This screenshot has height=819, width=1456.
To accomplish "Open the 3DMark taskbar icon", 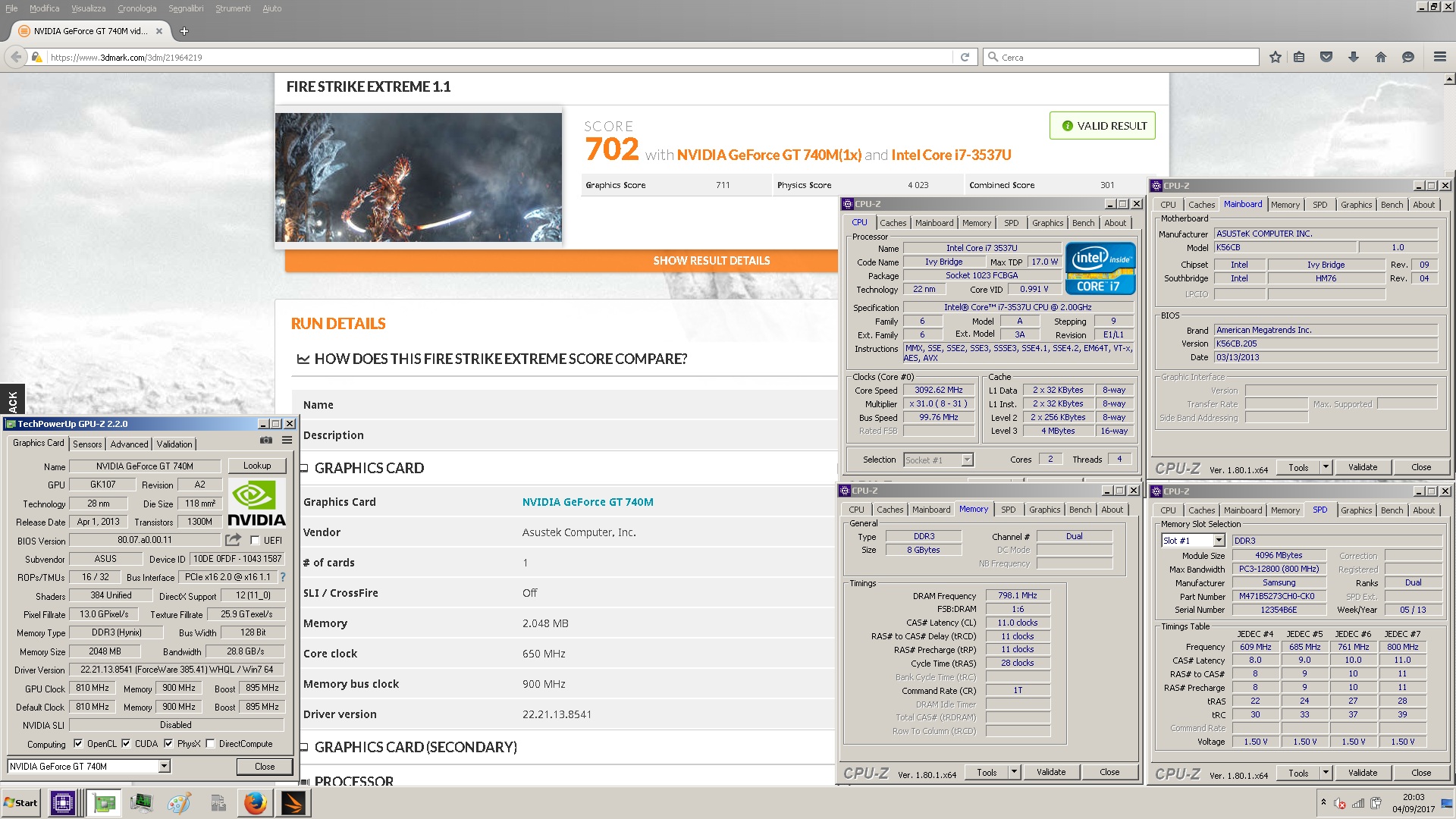I will click(x=293, y=803).
